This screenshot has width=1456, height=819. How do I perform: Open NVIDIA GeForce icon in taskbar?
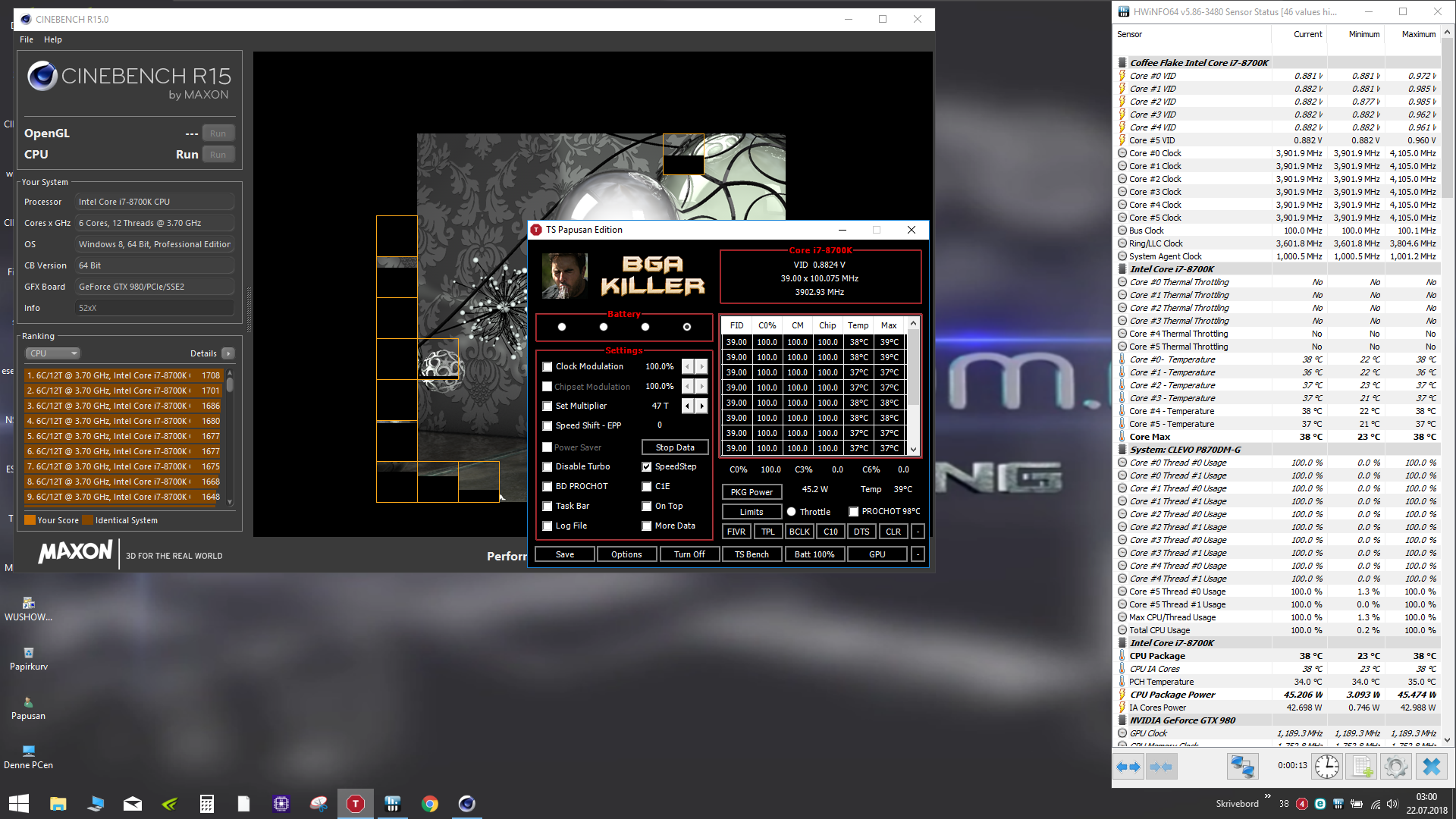click(x=170, y=803)
